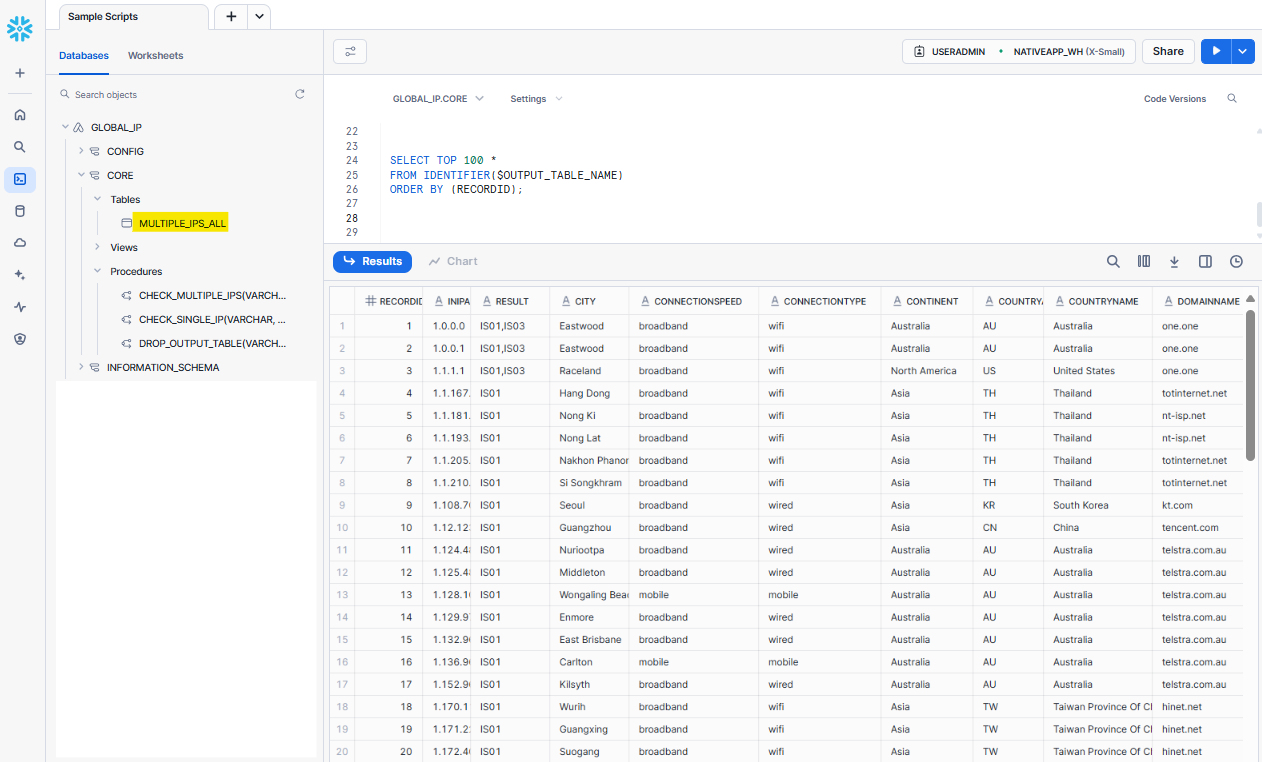Open the Admin shield icon in sidebar
1262x762 pixels.
[20, 339]
